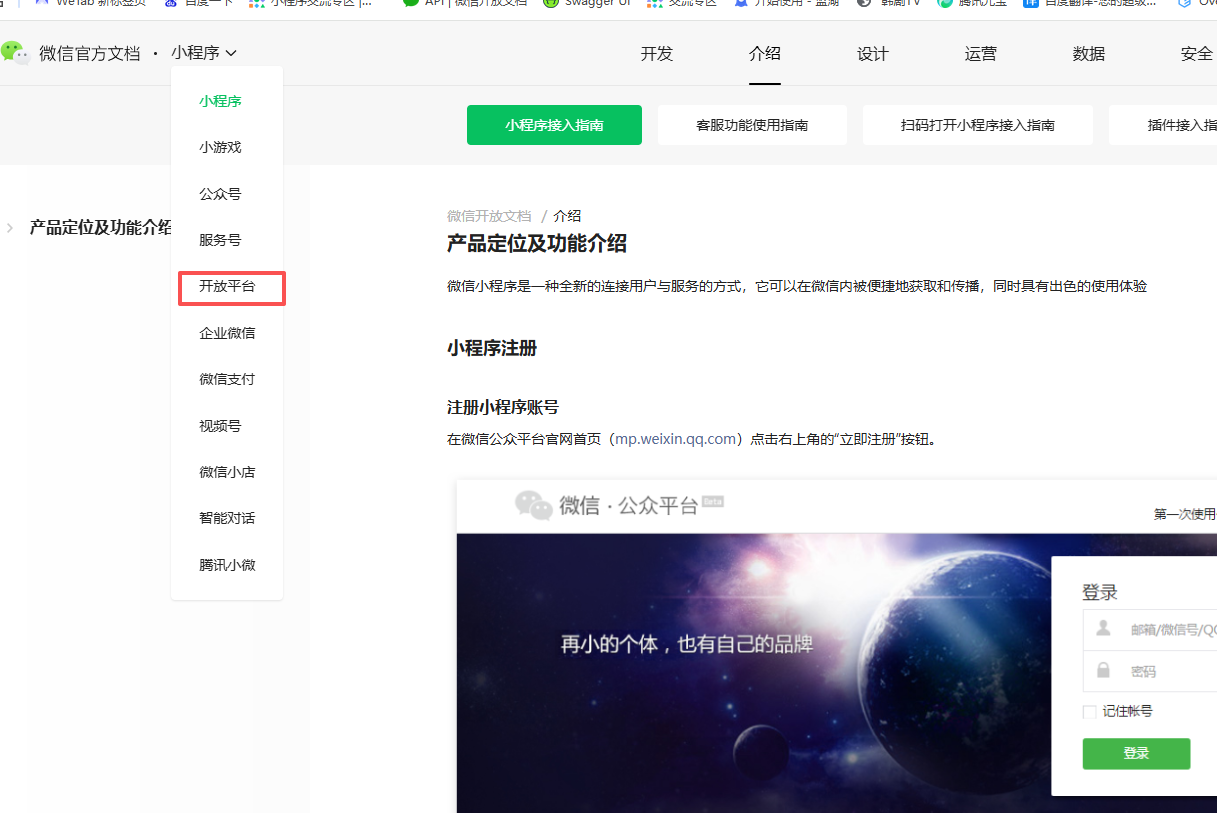Choose 企业微信 from the product menu
The width and height of the screenshot is (1217, 813).
tap(227, 333)
